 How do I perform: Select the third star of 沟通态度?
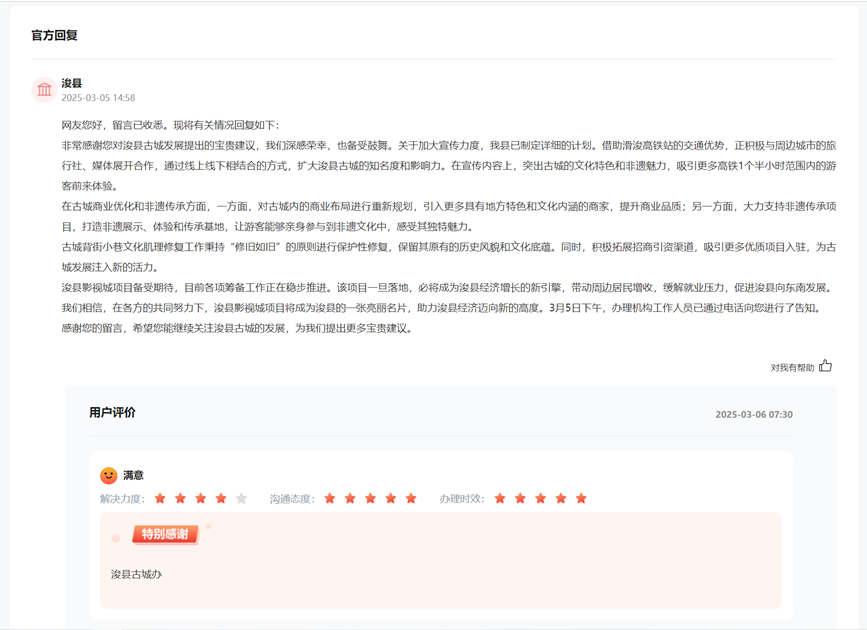370,498
